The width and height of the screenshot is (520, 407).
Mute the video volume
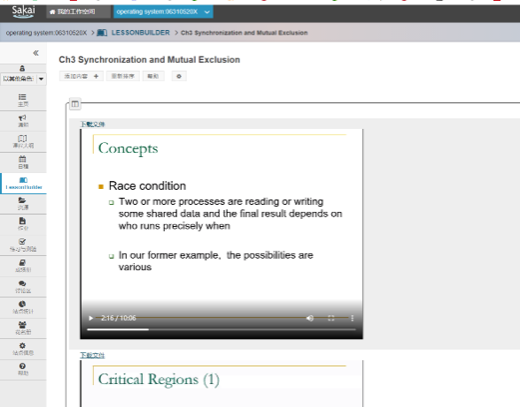point(310,318)
